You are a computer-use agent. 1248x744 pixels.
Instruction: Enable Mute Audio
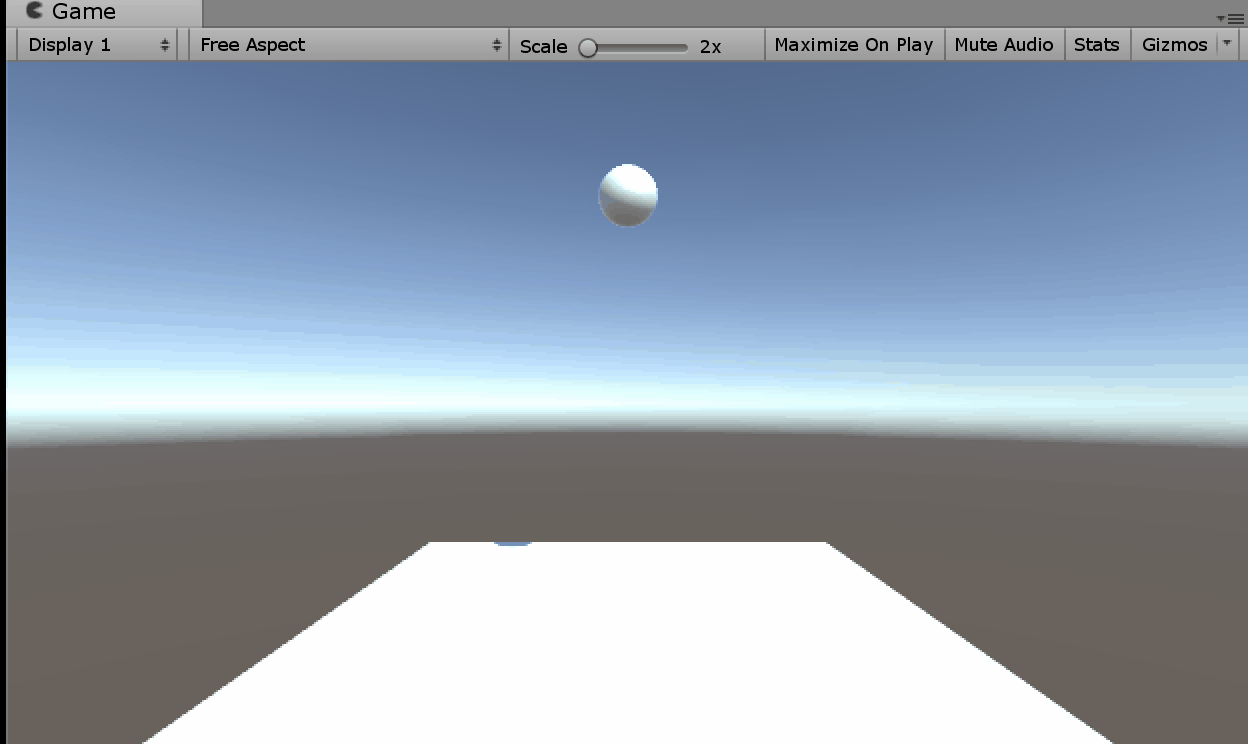1003,45
